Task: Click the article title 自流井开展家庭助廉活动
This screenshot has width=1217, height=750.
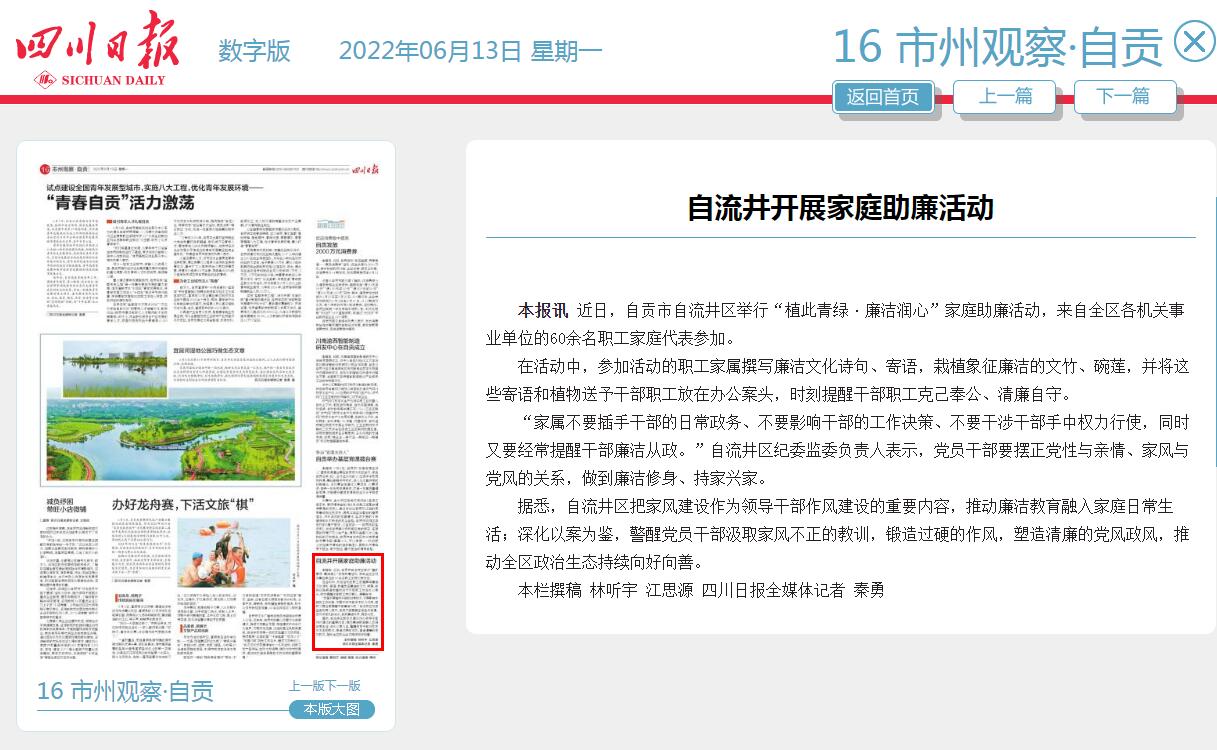Action: point(841,208)
